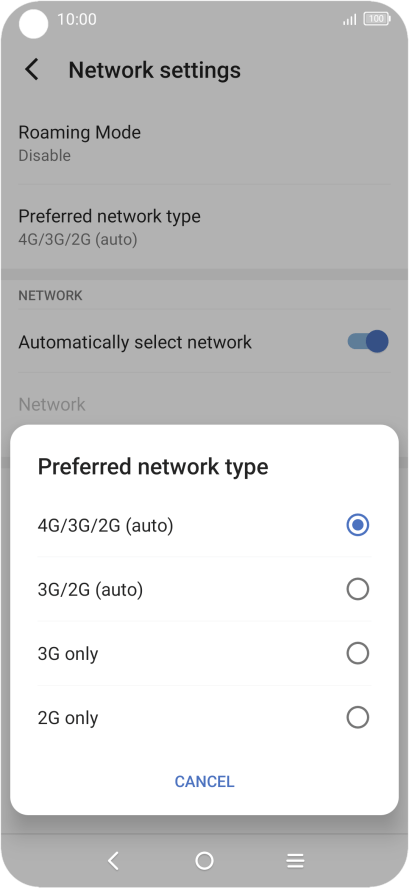This screenshot has width=409, height=888.
Task: Select the 4G/3G/2G (auto) radio button
Action: coord(357,525)
